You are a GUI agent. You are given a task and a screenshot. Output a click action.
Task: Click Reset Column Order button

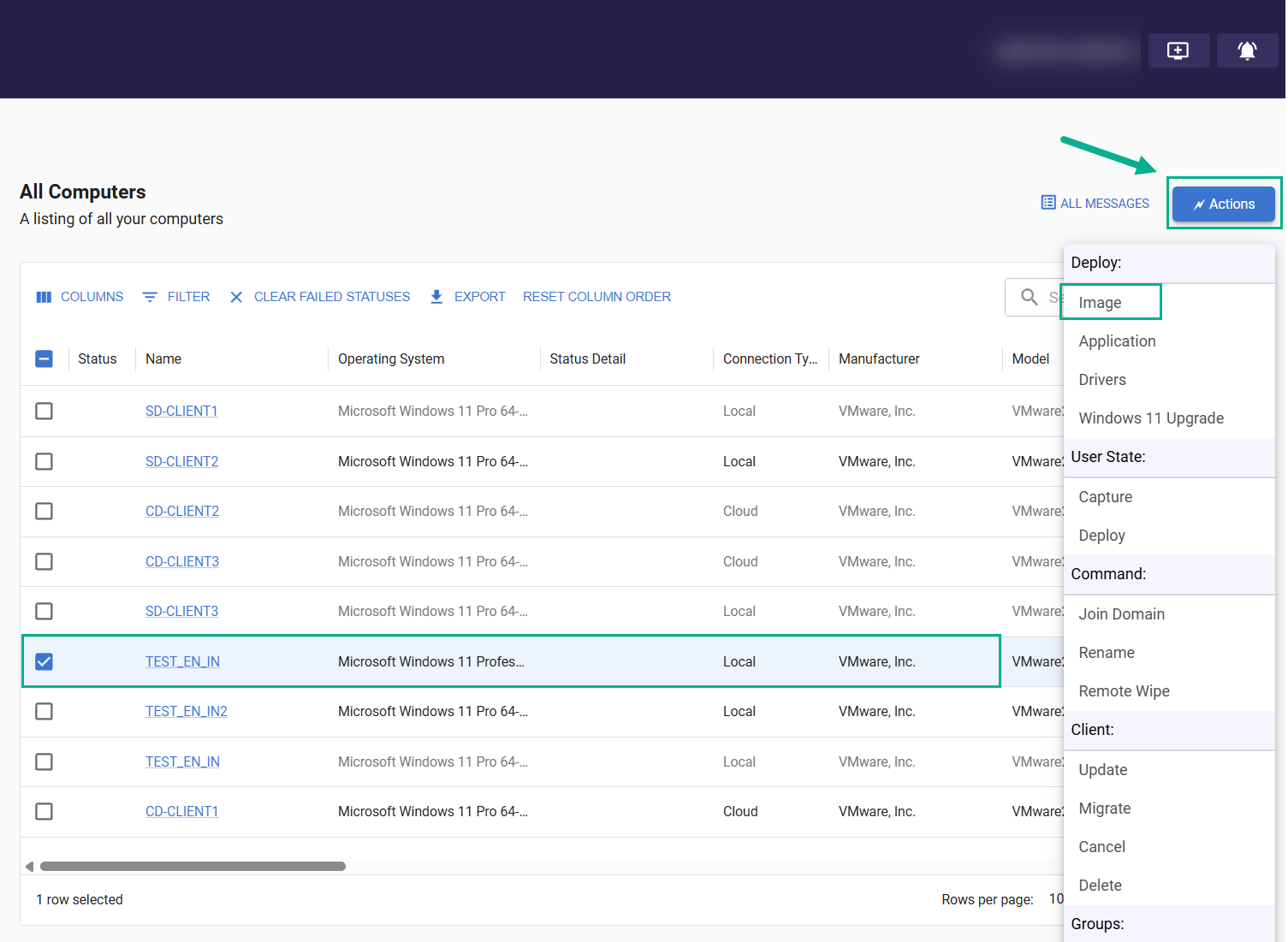(597, 297)
